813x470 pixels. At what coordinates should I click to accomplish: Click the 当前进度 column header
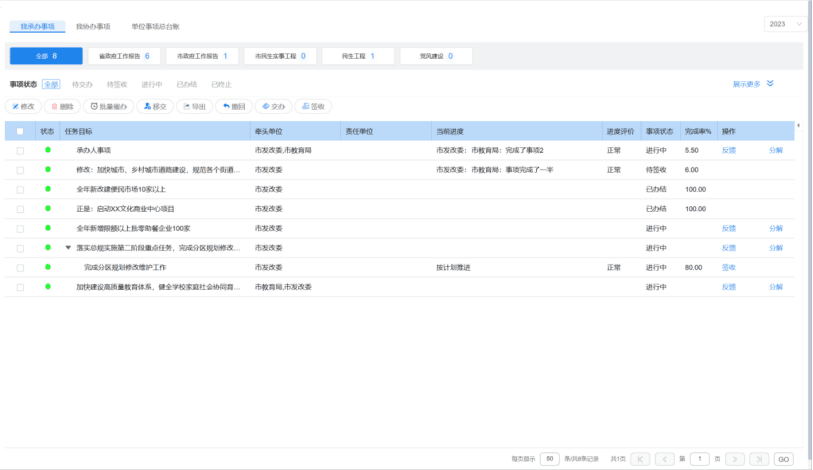(x=517, y=131)
